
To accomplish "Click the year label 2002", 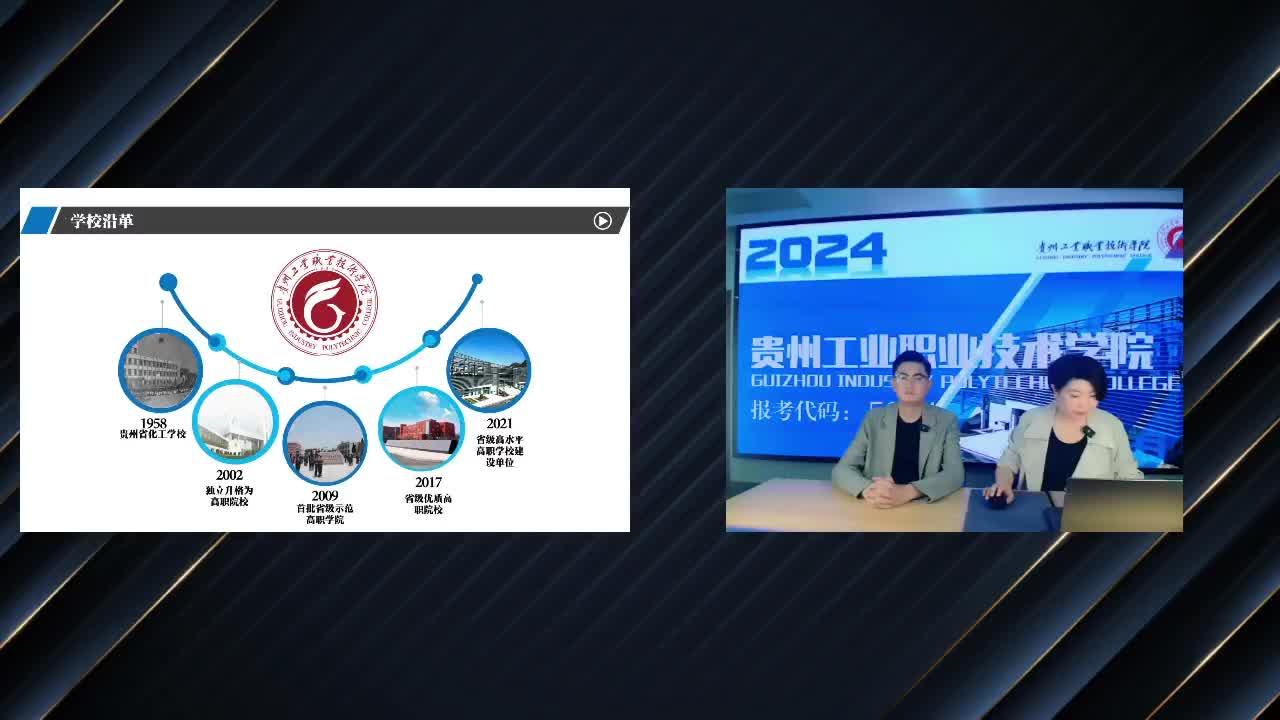I will (x=229, y=475).
